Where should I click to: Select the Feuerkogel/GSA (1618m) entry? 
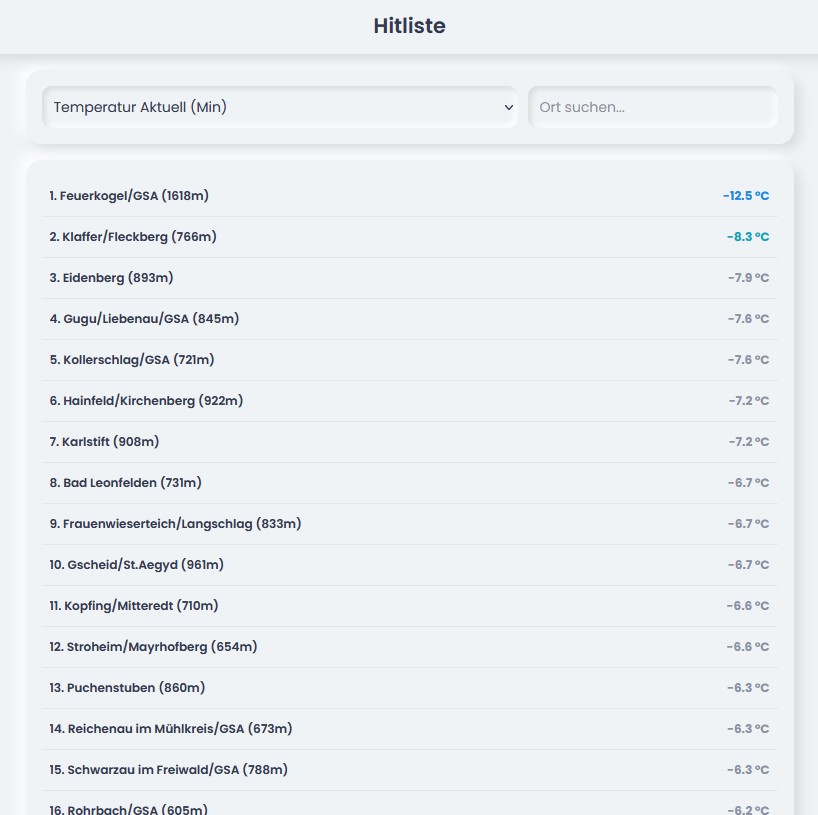tap(129, 196)
